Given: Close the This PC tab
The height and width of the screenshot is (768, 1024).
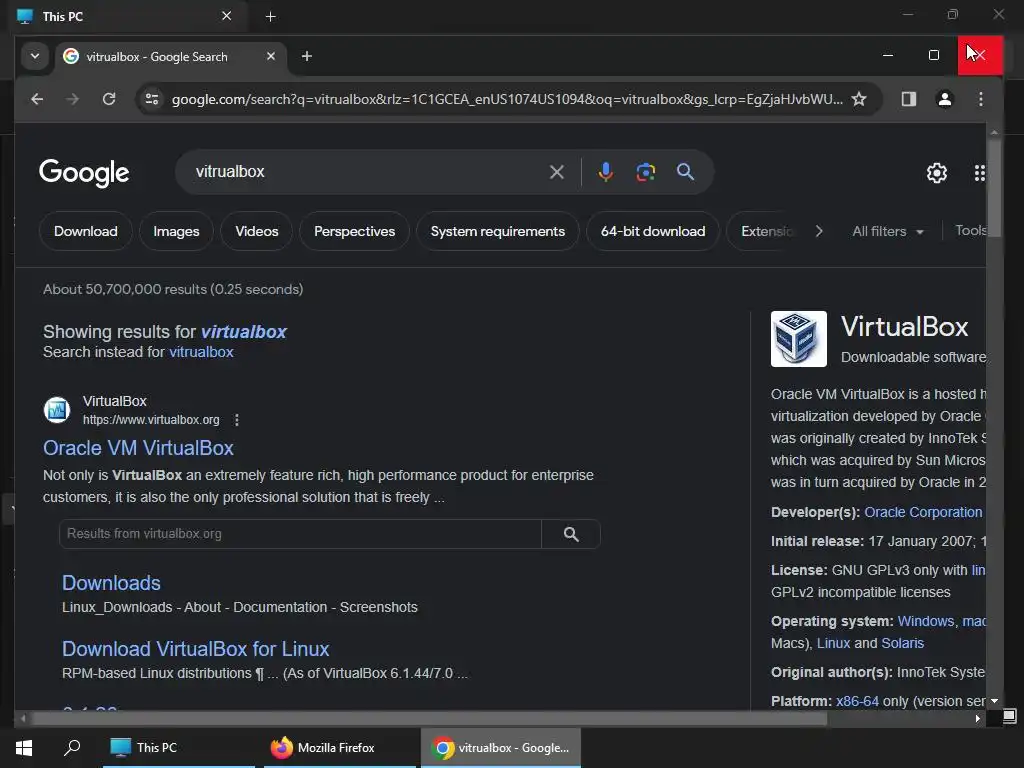Looking at the screenshot, I should click(226, 16).
